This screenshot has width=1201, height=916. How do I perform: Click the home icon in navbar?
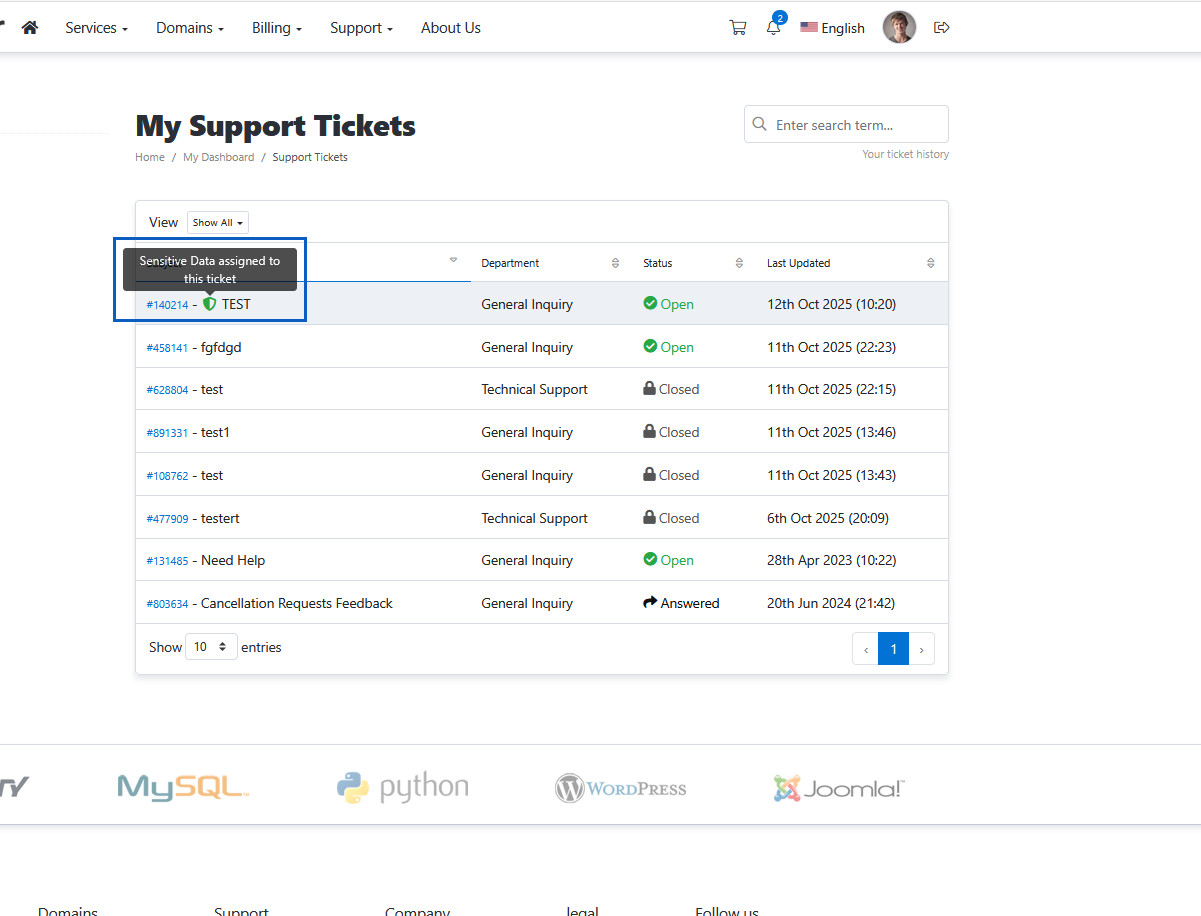tap(30, 28)
